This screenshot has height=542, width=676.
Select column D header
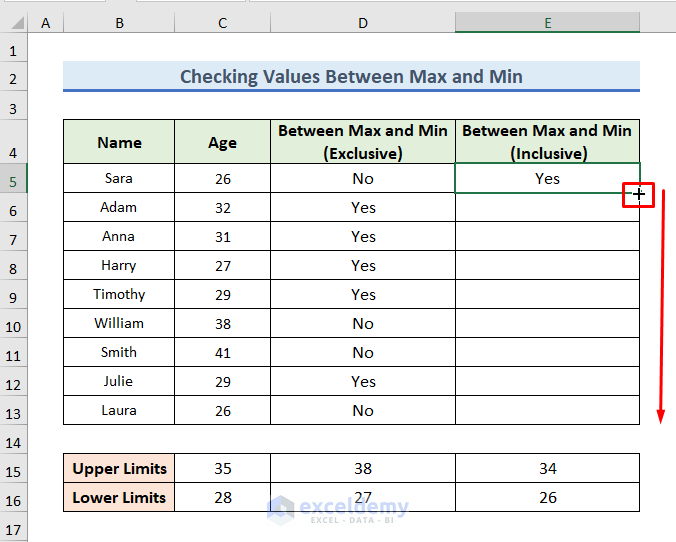(x=363, y=23)
